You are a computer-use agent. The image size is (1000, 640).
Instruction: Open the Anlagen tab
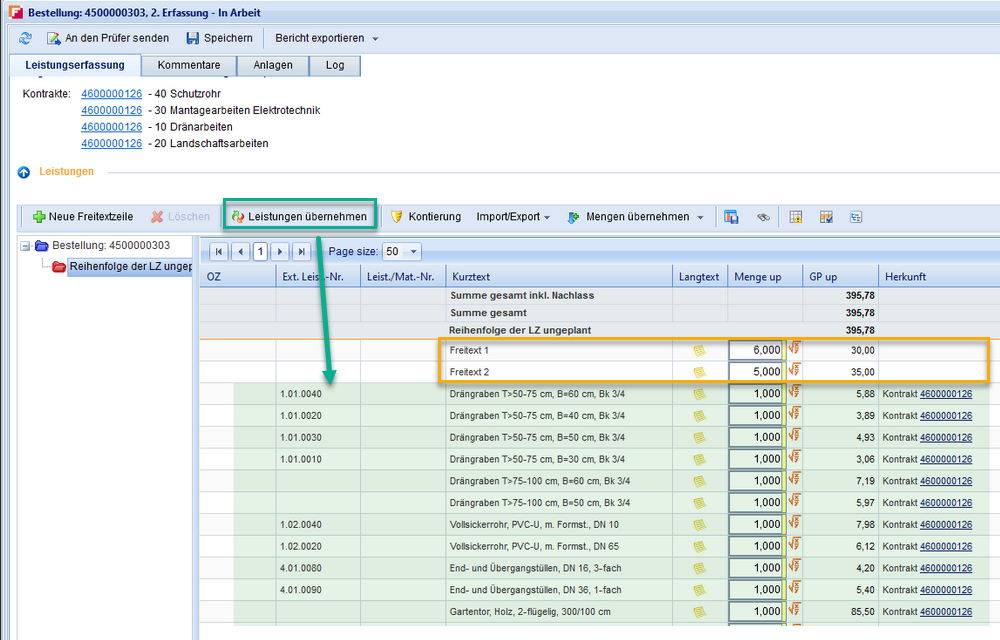pos(273,66)
